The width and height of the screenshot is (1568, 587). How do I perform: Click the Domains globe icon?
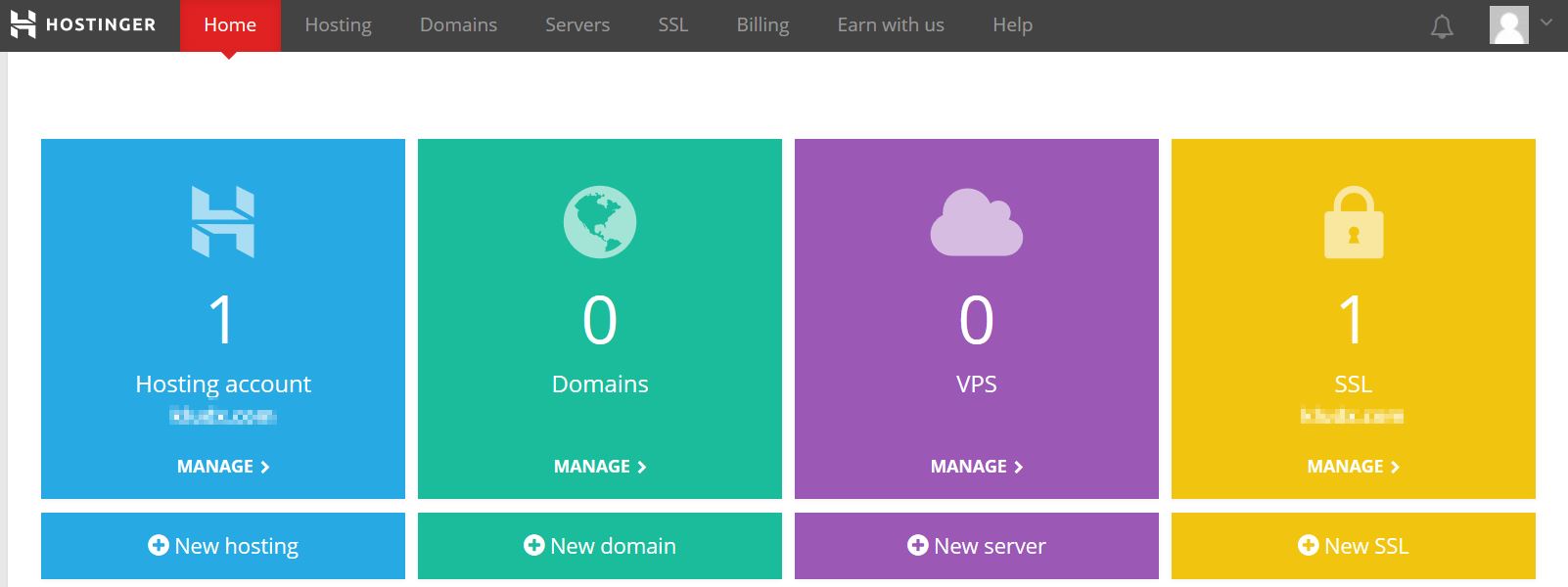tap(600, 222)
